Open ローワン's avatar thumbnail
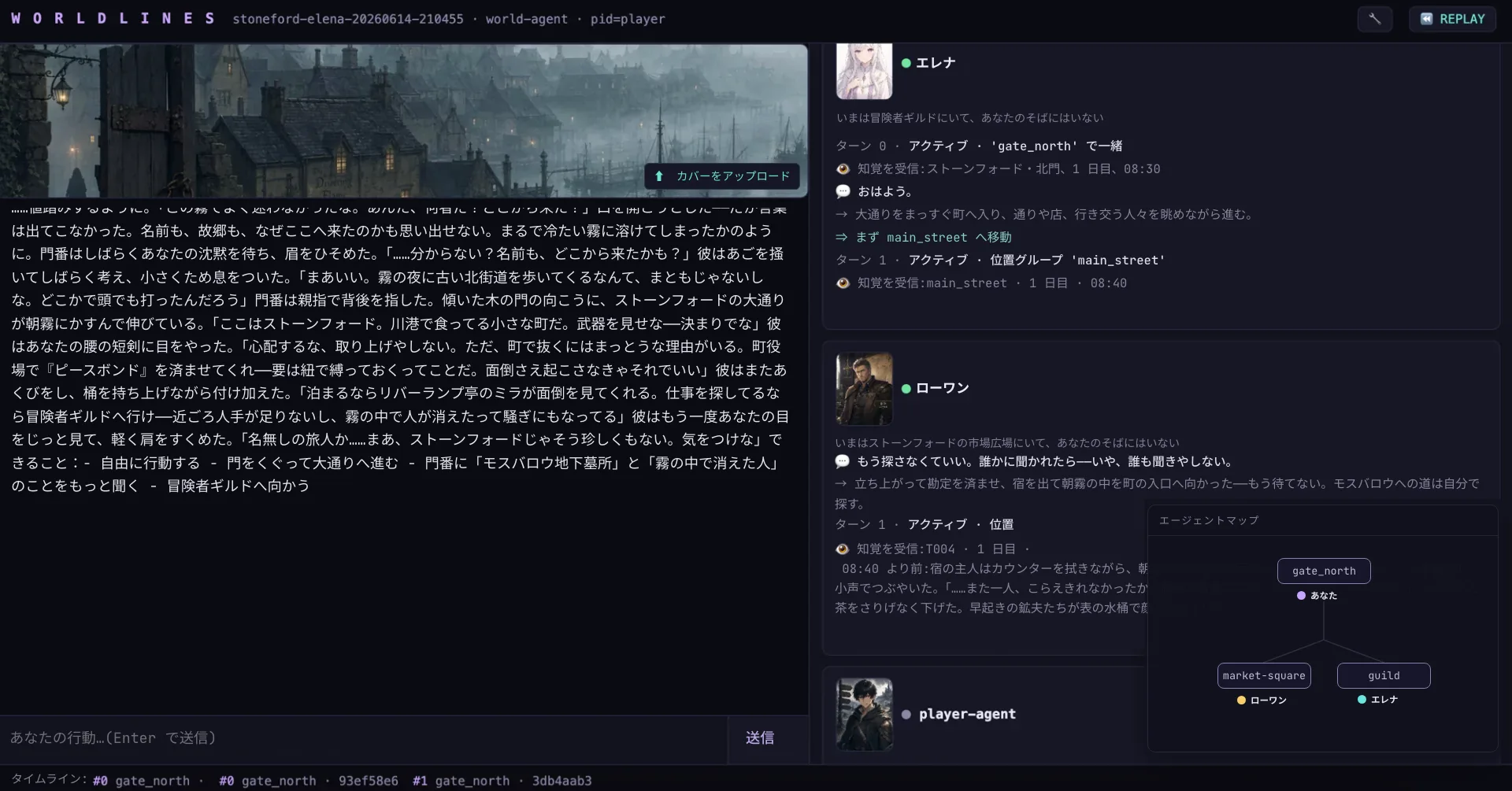The image size is (1512, 791). pos(864,389)
